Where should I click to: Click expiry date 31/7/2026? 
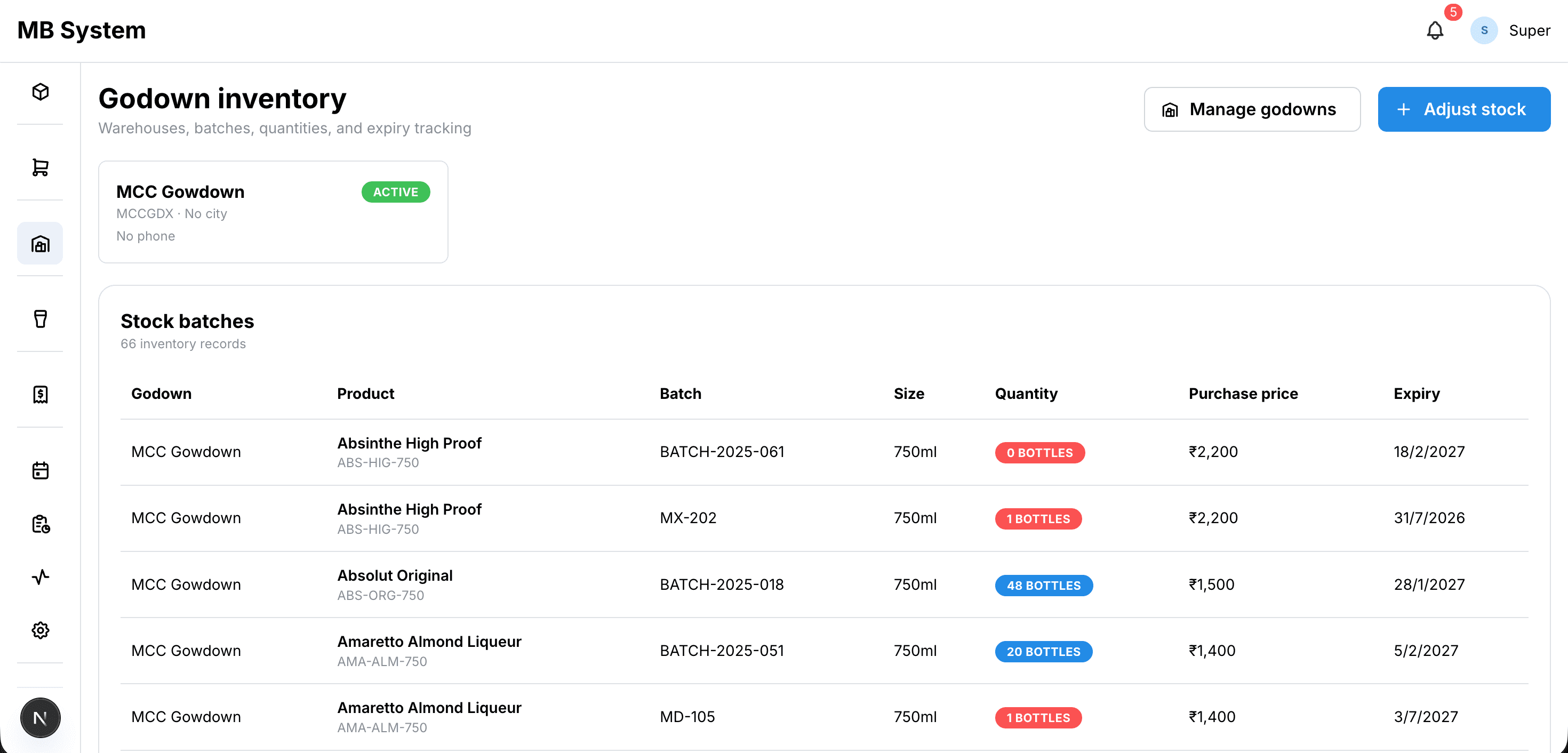tap(1429, 519)
